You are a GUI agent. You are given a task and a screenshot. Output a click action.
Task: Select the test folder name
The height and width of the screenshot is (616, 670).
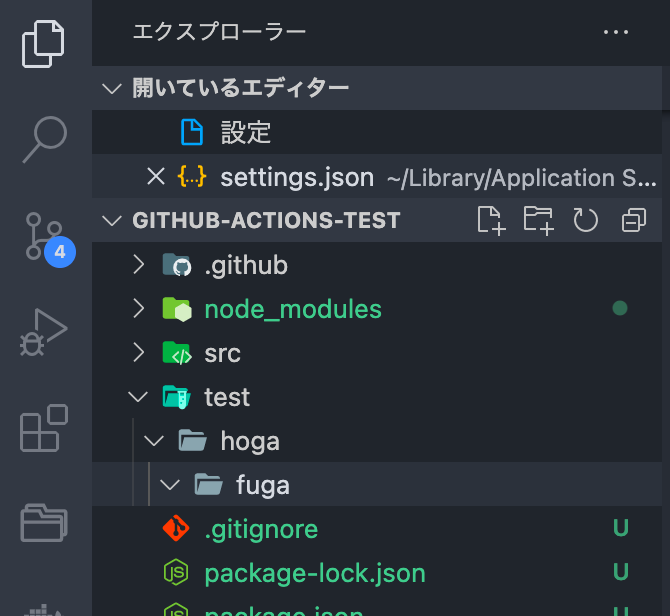click(227, 397)
